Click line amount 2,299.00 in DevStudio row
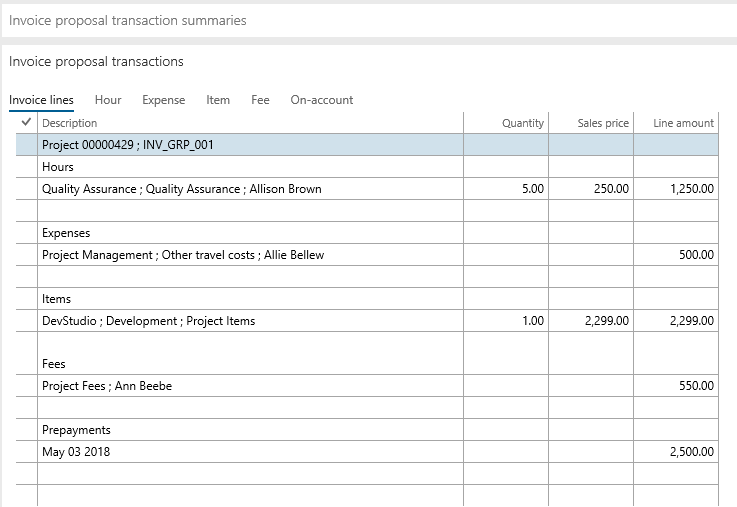 (x=676, y=321)
